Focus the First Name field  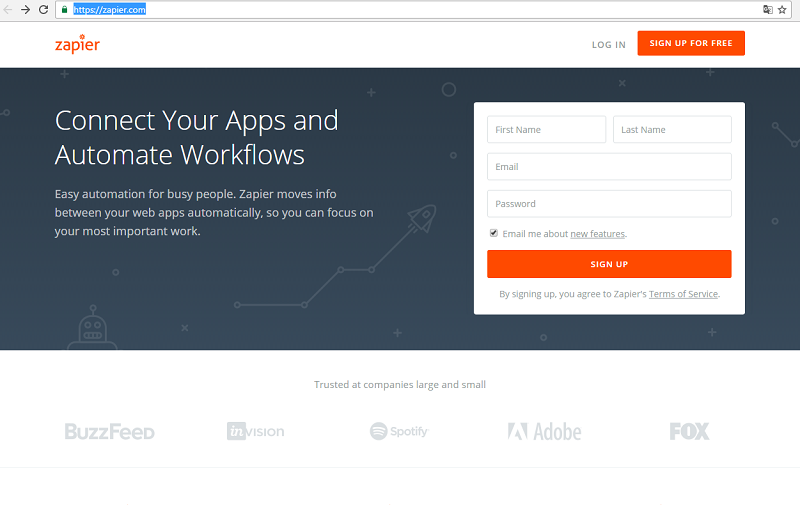(x=546, y=130)
